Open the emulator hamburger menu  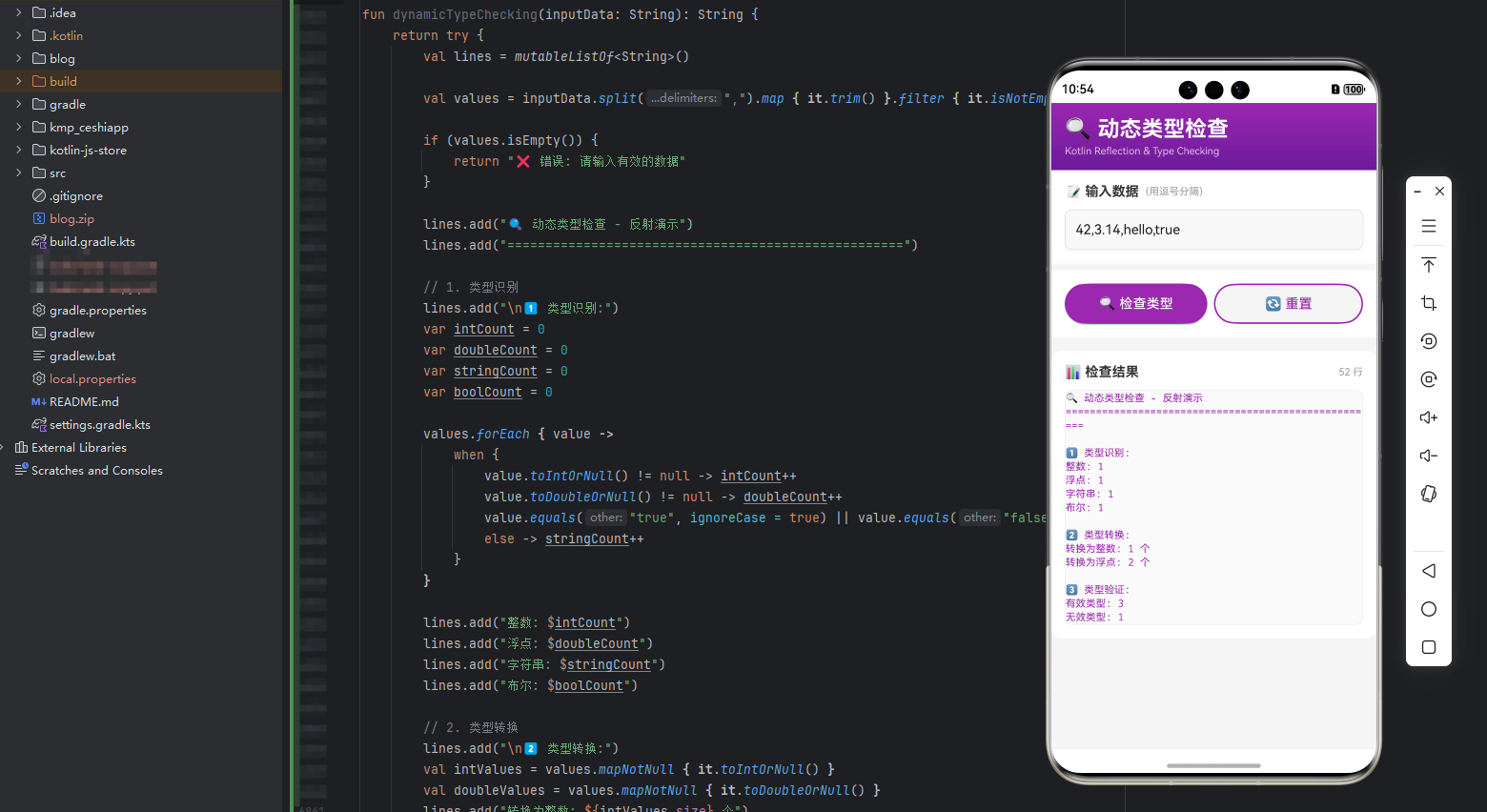pos(1428,226)
